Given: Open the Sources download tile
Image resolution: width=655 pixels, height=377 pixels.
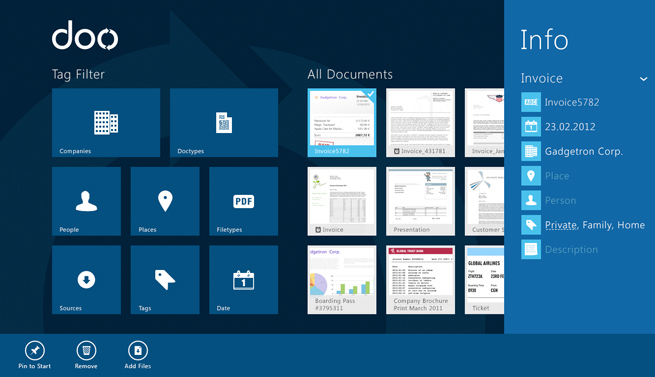Looking at the screenshot, I should click(86, 280).
